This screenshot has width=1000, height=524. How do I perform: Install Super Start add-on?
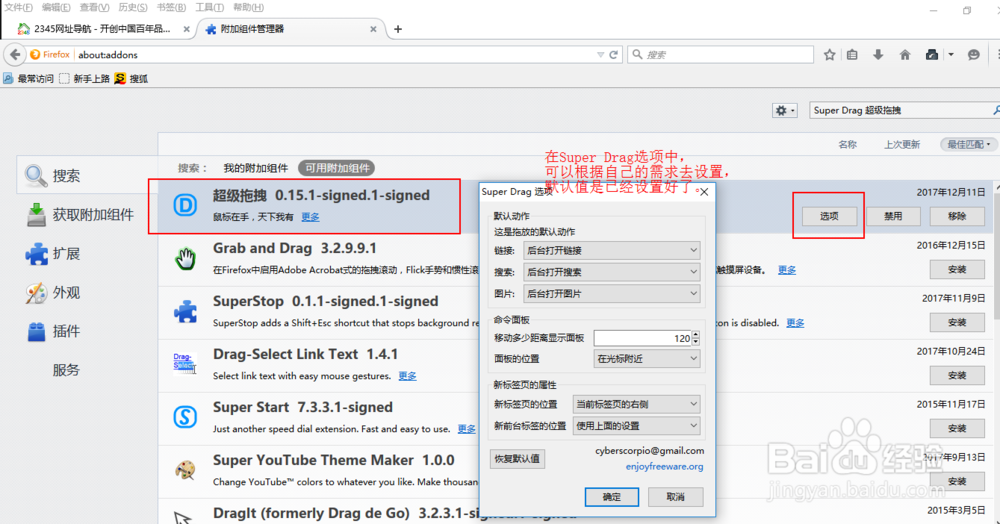pos(957,428)
